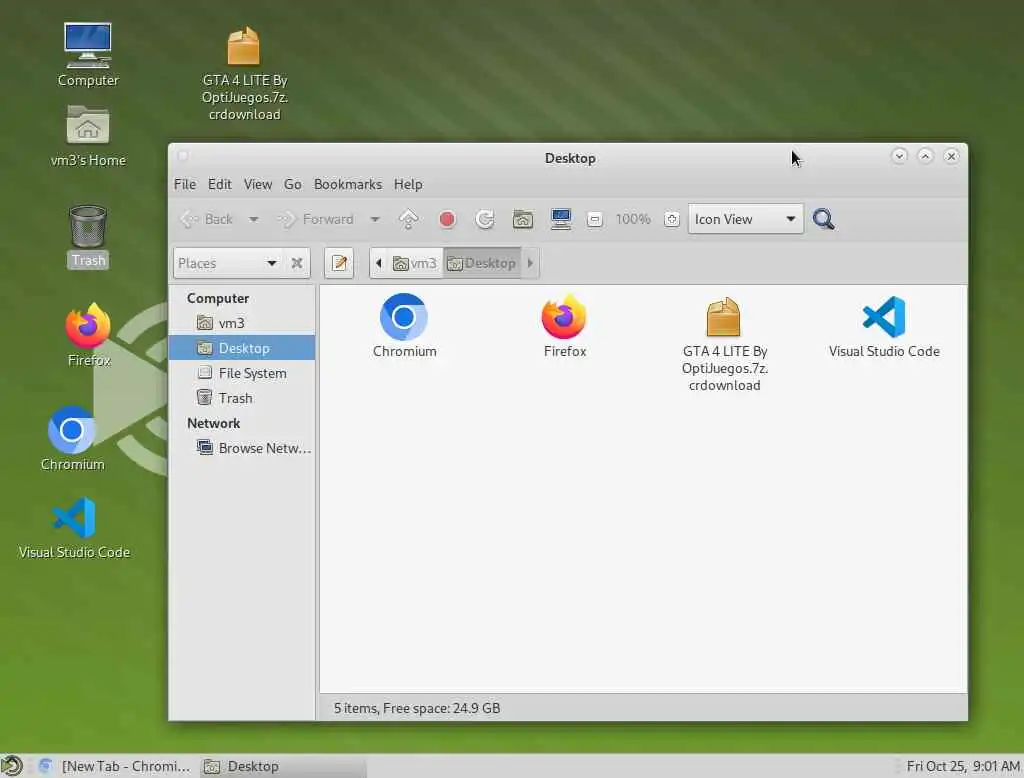Open the Icon View mode dropdown
The width and height of the screenshot is (1024, 778).
click(x=745, y=219)
